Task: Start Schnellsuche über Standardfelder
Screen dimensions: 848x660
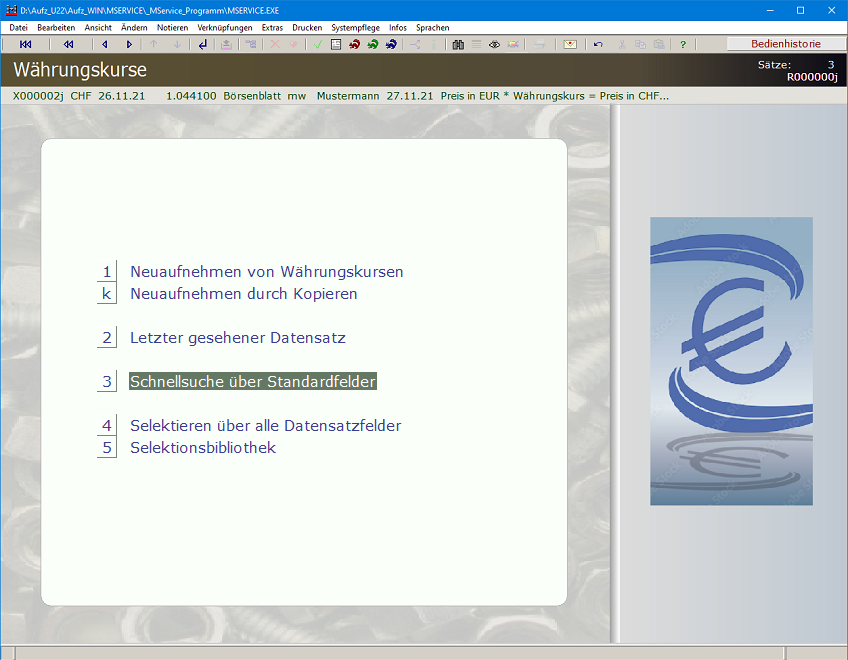Action: (252, 382)
